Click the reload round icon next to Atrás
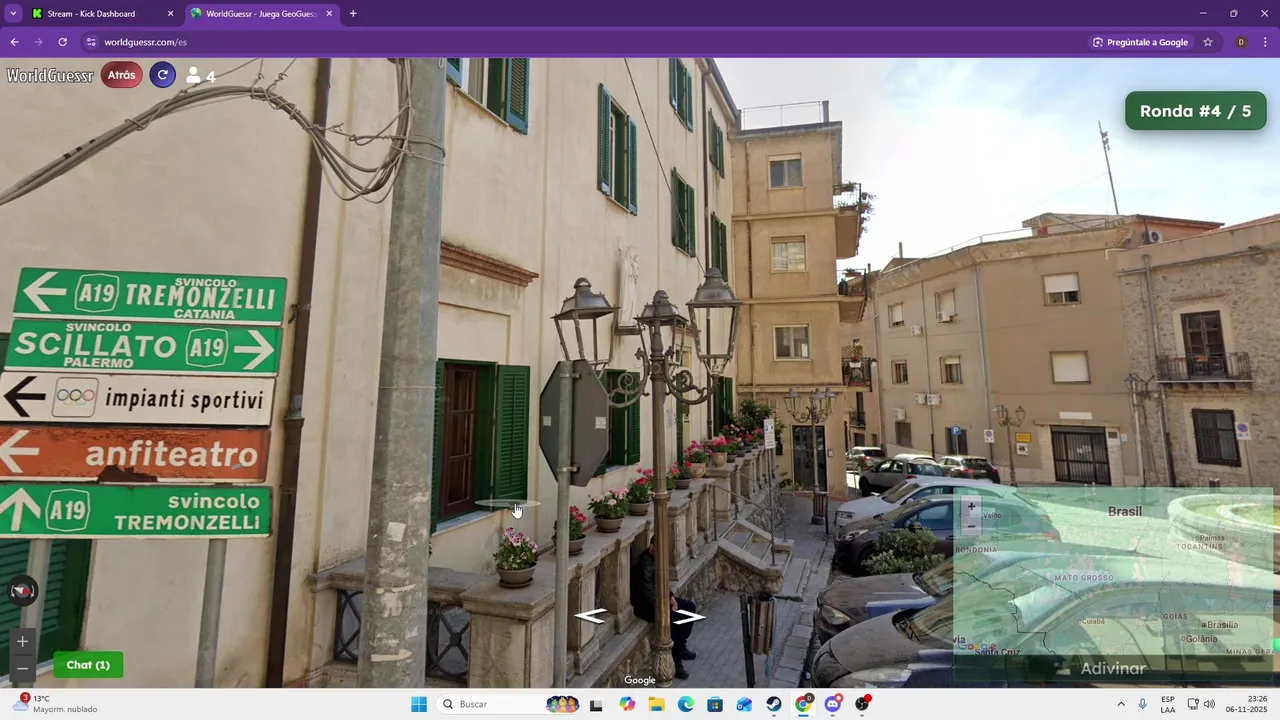 point(162,75)
